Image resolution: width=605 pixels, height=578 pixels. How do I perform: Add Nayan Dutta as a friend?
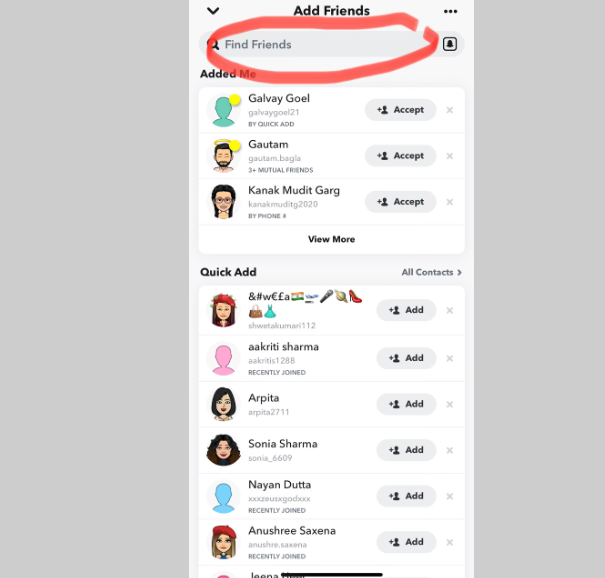pos(406,496)
